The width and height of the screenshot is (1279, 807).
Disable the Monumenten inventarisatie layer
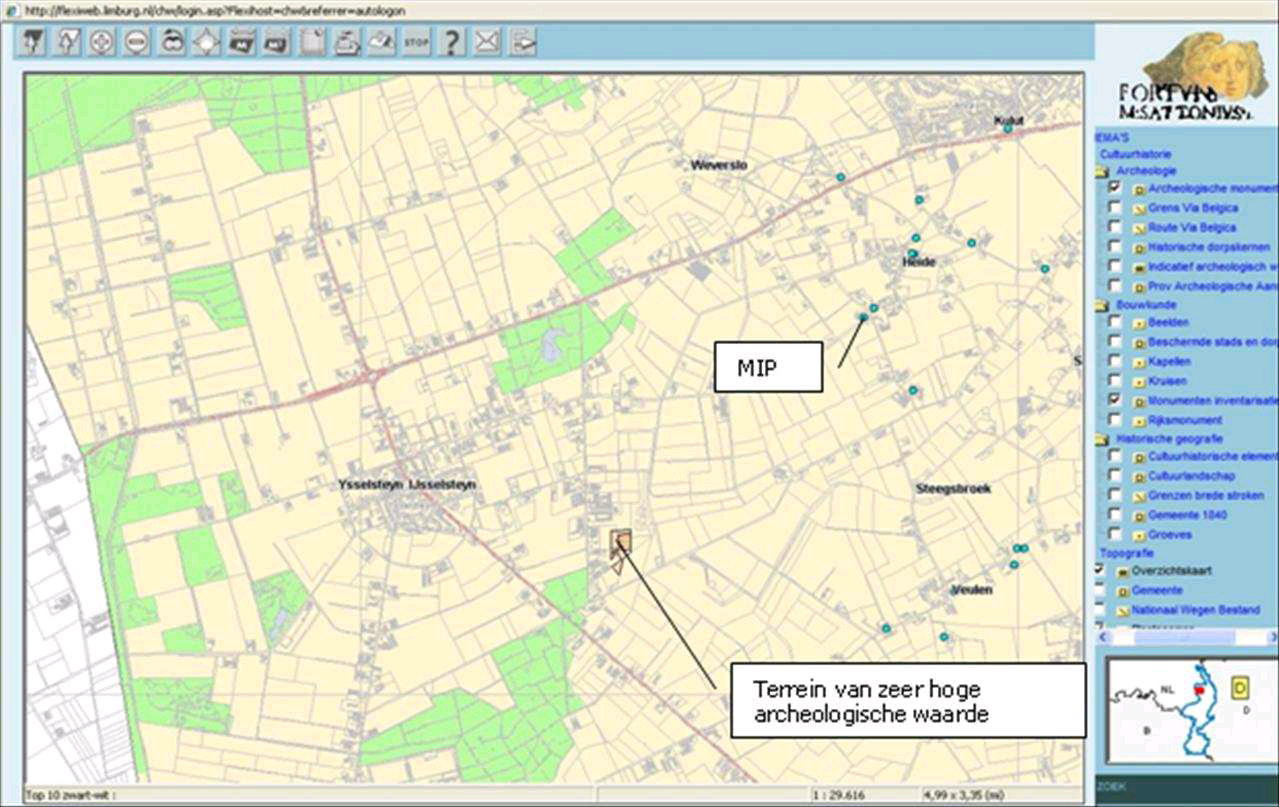click(x=1114, y=397)
